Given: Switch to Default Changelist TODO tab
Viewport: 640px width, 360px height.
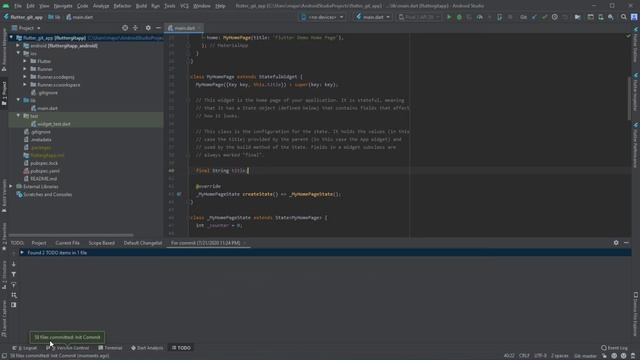Looking at the screenshot, I should (x=143, y=243).
